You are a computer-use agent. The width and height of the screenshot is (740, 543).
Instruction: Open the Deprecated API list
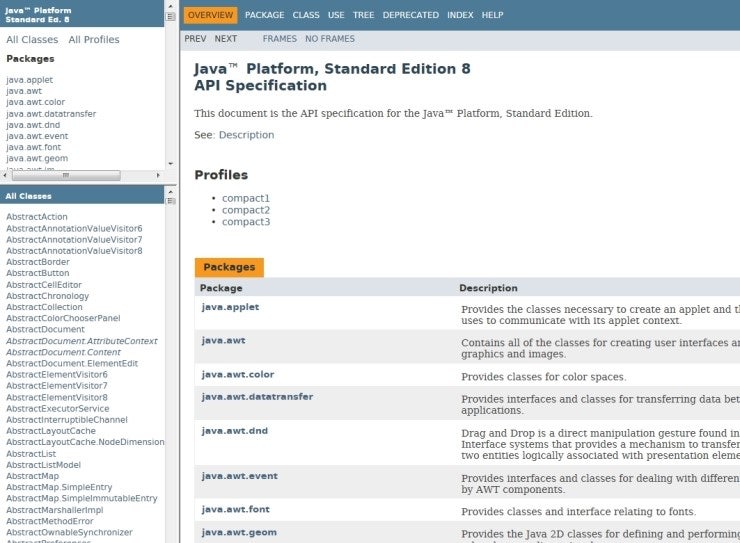(x=411, y=15)
